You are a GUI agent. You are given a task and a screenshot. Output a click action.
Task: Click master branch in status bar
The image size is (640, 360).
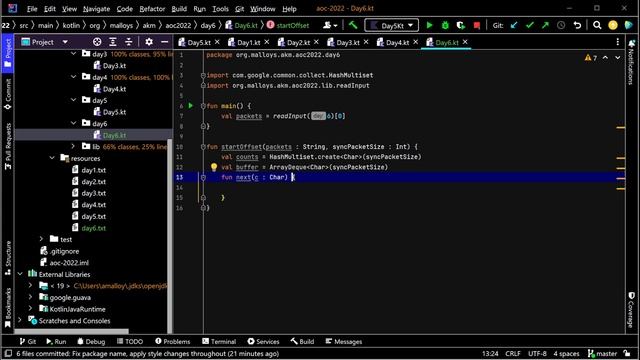[602, 353]
